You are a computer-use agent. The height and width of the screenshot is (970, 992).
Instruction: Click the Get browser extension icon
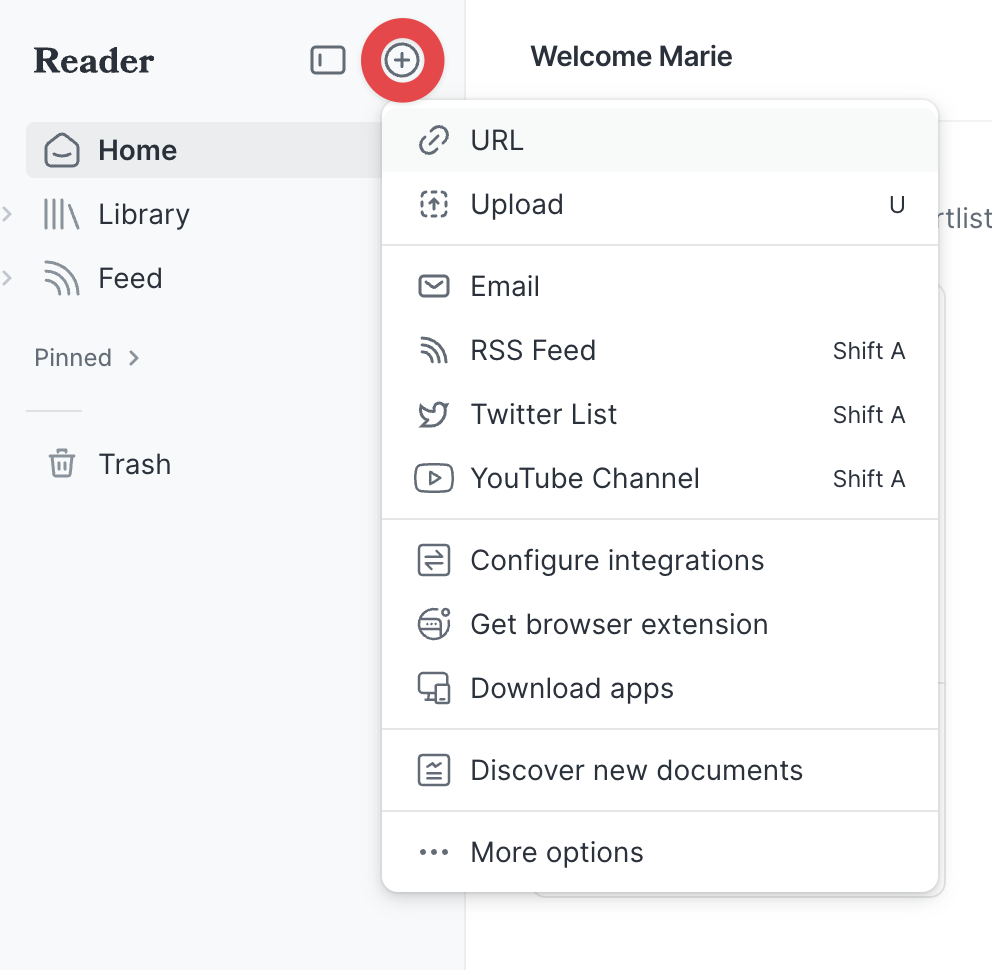pyautogui.click(x=433, y=624)
